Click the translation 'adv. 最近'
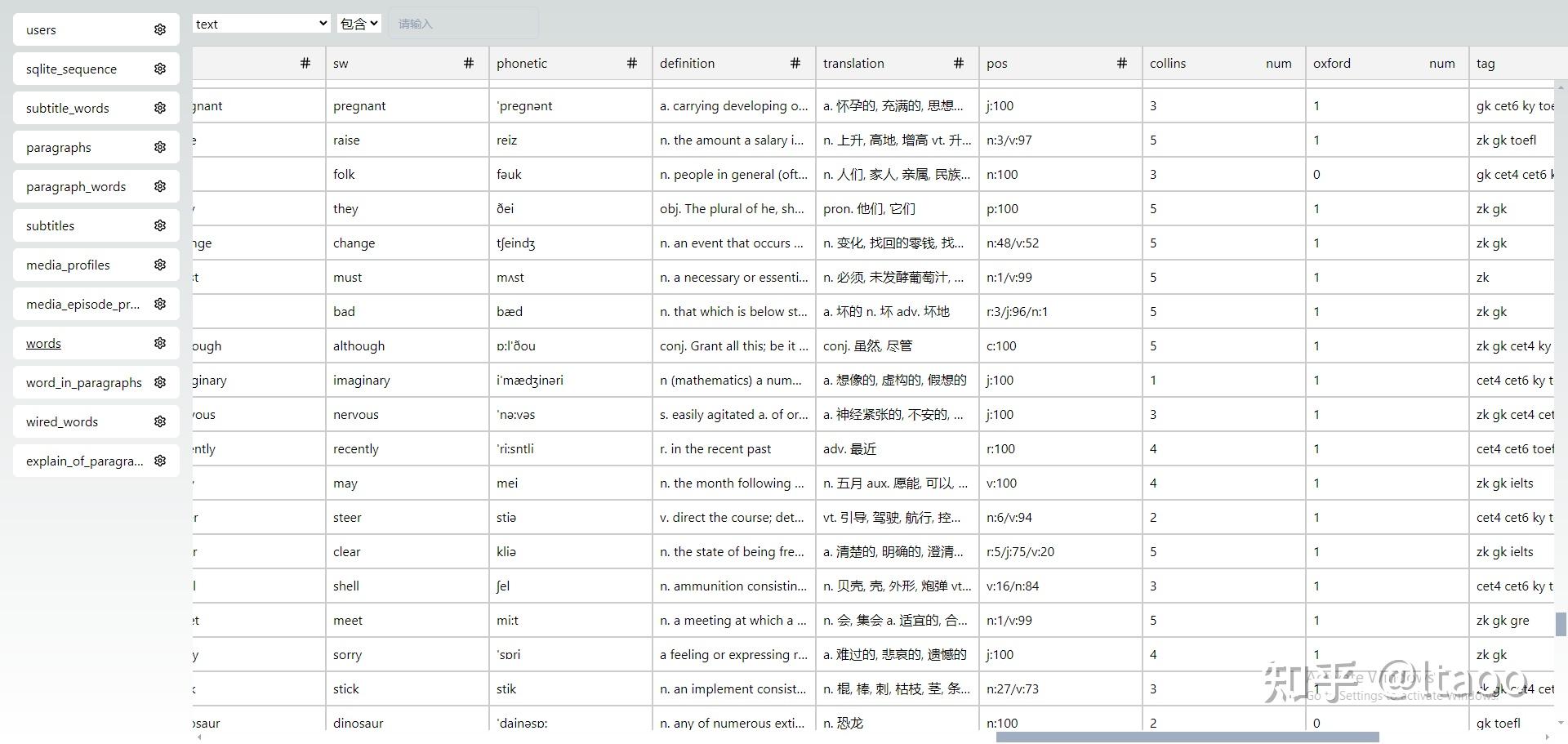This screenshot has width=1568, height=744. 897,449
